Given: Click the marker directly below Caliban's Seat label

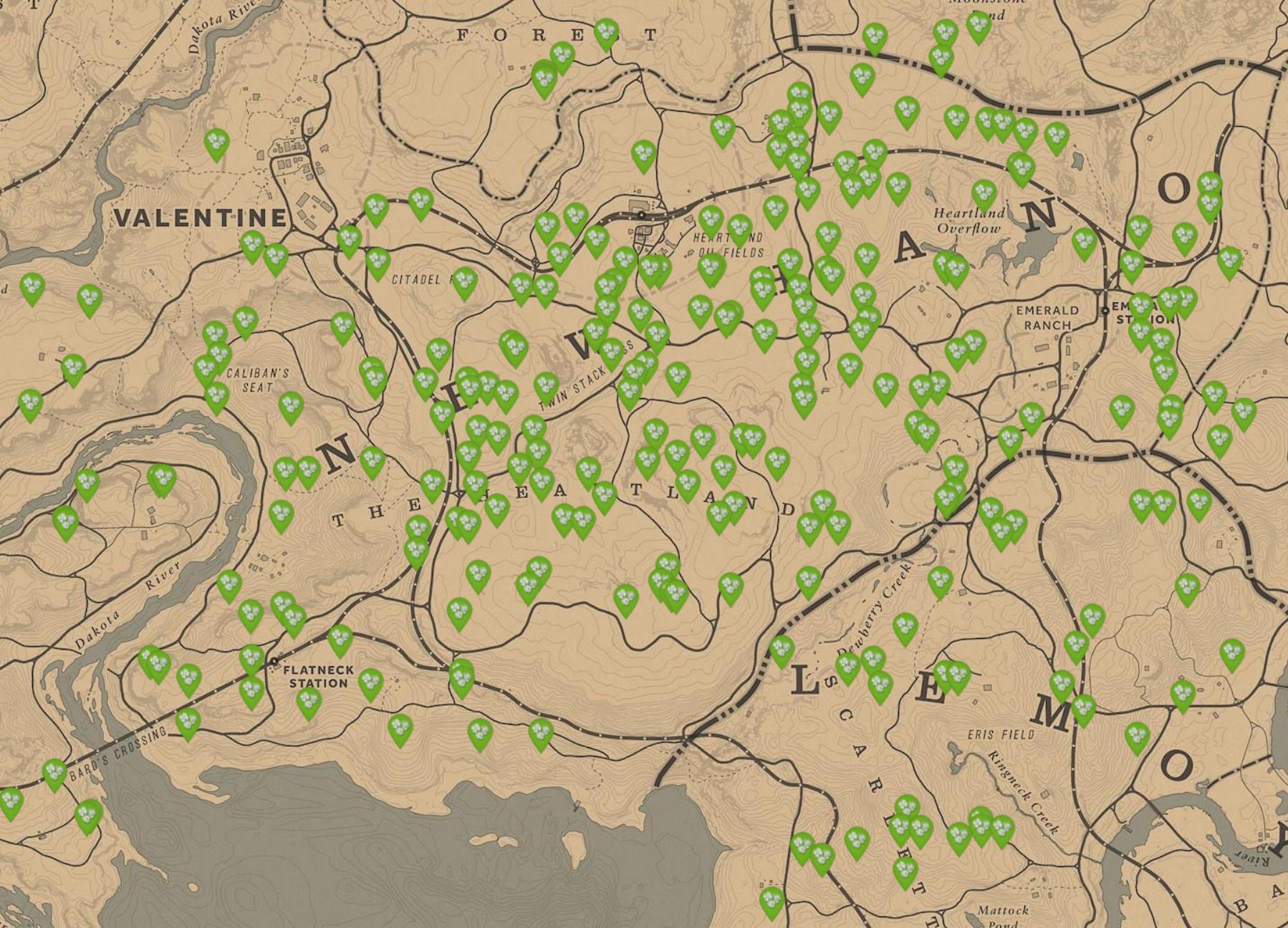Looking at the screenshot, I should click(216, 397).
